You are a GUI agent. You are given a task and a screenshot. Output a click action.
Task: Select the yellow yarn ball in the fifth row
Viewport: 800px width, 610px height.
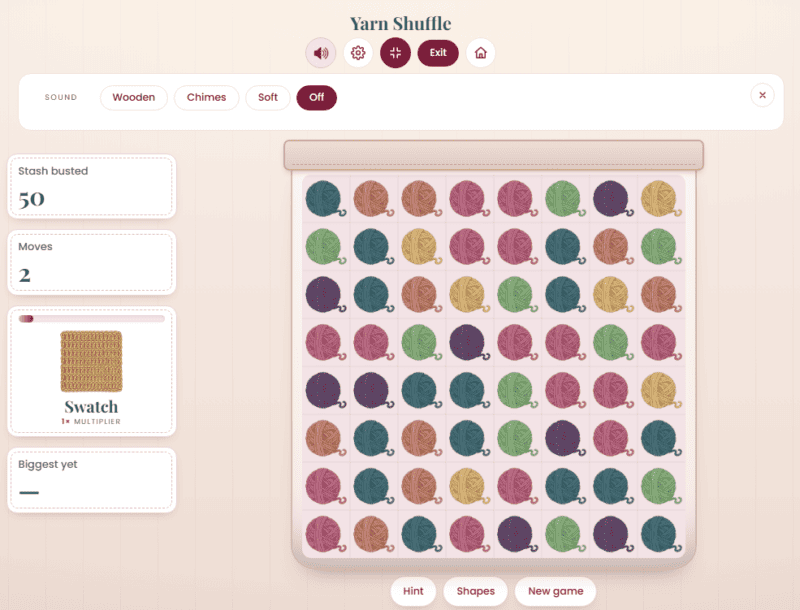pyautogui.click(x=661, y=390)
